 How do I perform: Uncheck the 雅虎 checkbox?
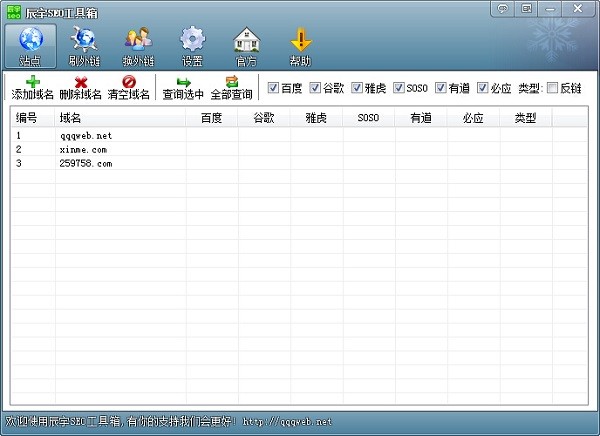coord(357,88)
